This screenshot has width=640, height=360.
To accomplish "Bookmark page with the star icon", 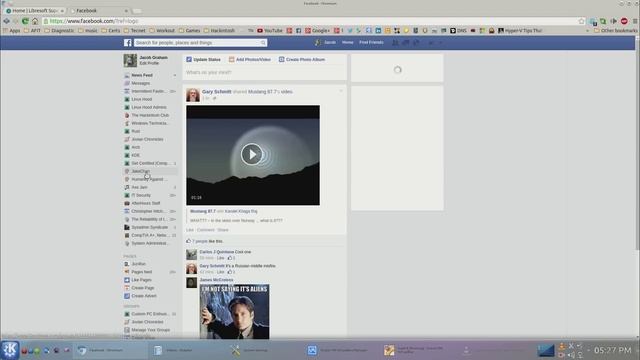I will [x=582, y=21].
